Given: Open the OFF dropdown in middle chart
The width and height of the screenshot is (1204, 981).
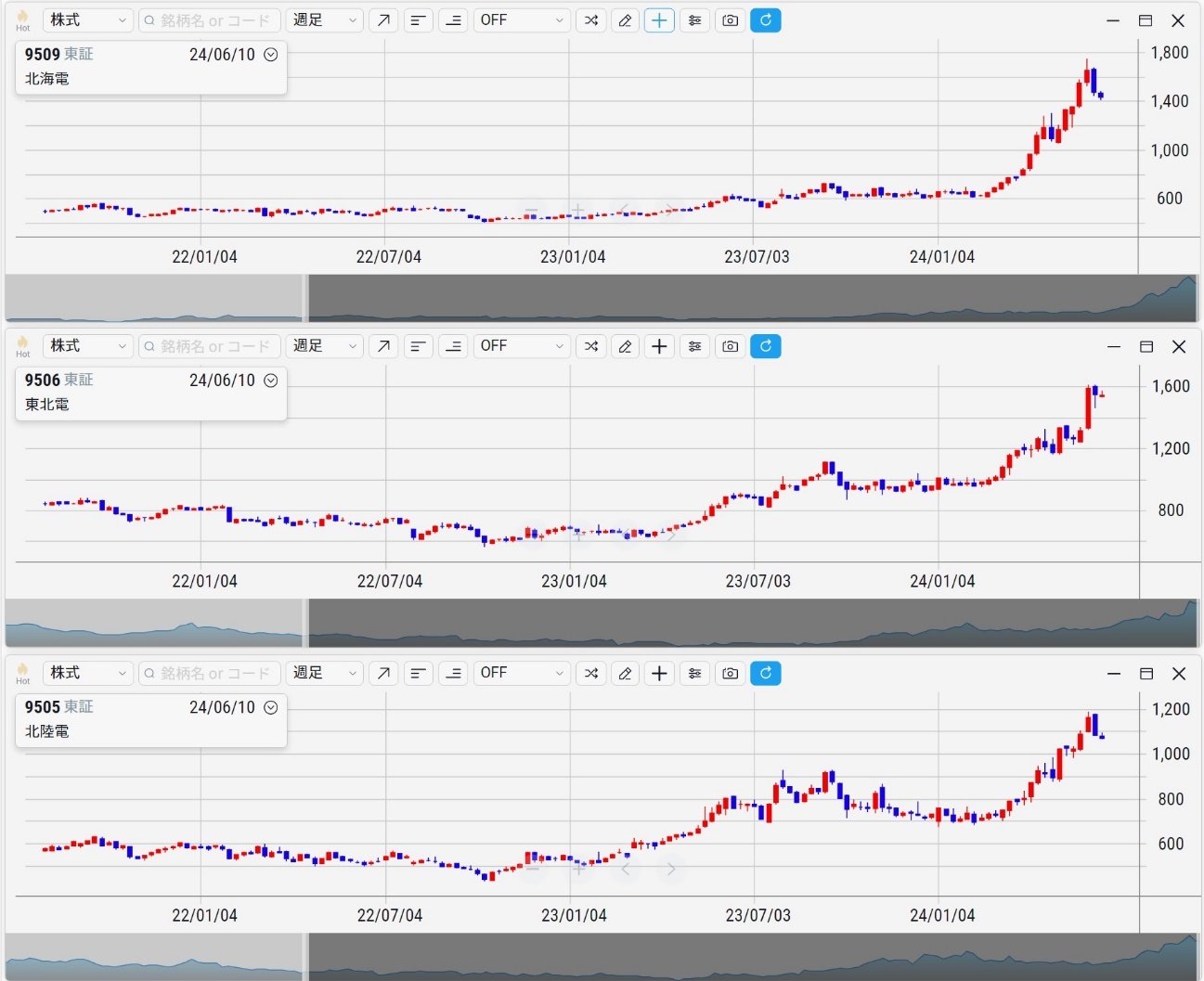Looking at the screenshot, I should point(521,346).
